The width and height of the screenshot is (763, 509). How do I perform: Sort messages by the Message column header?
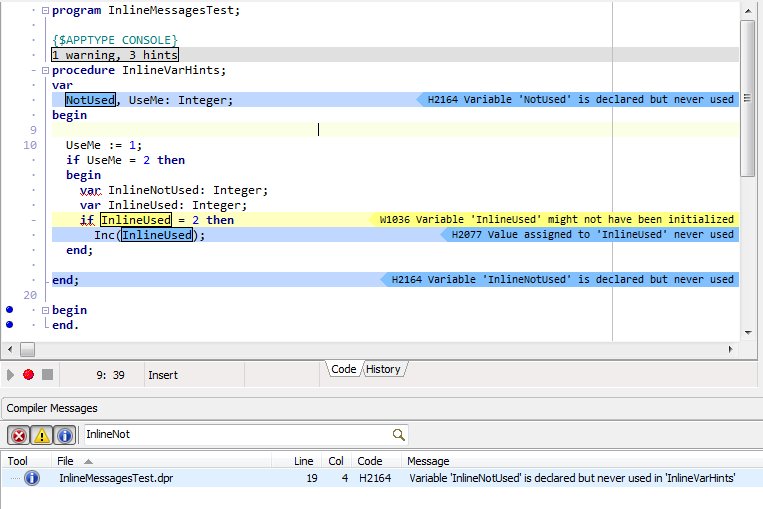tap(581, 461)
